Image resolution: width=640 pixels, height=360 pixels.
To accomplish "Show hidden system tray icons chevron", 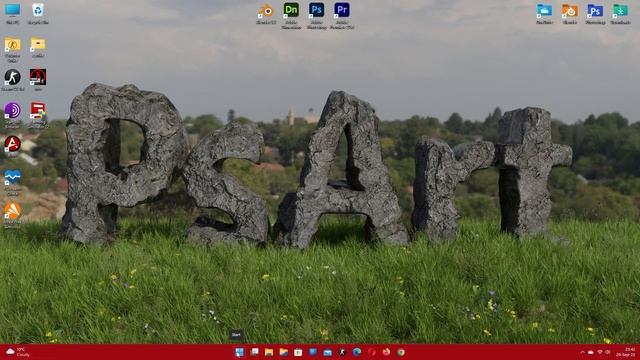I will click(x=582, y=352).
